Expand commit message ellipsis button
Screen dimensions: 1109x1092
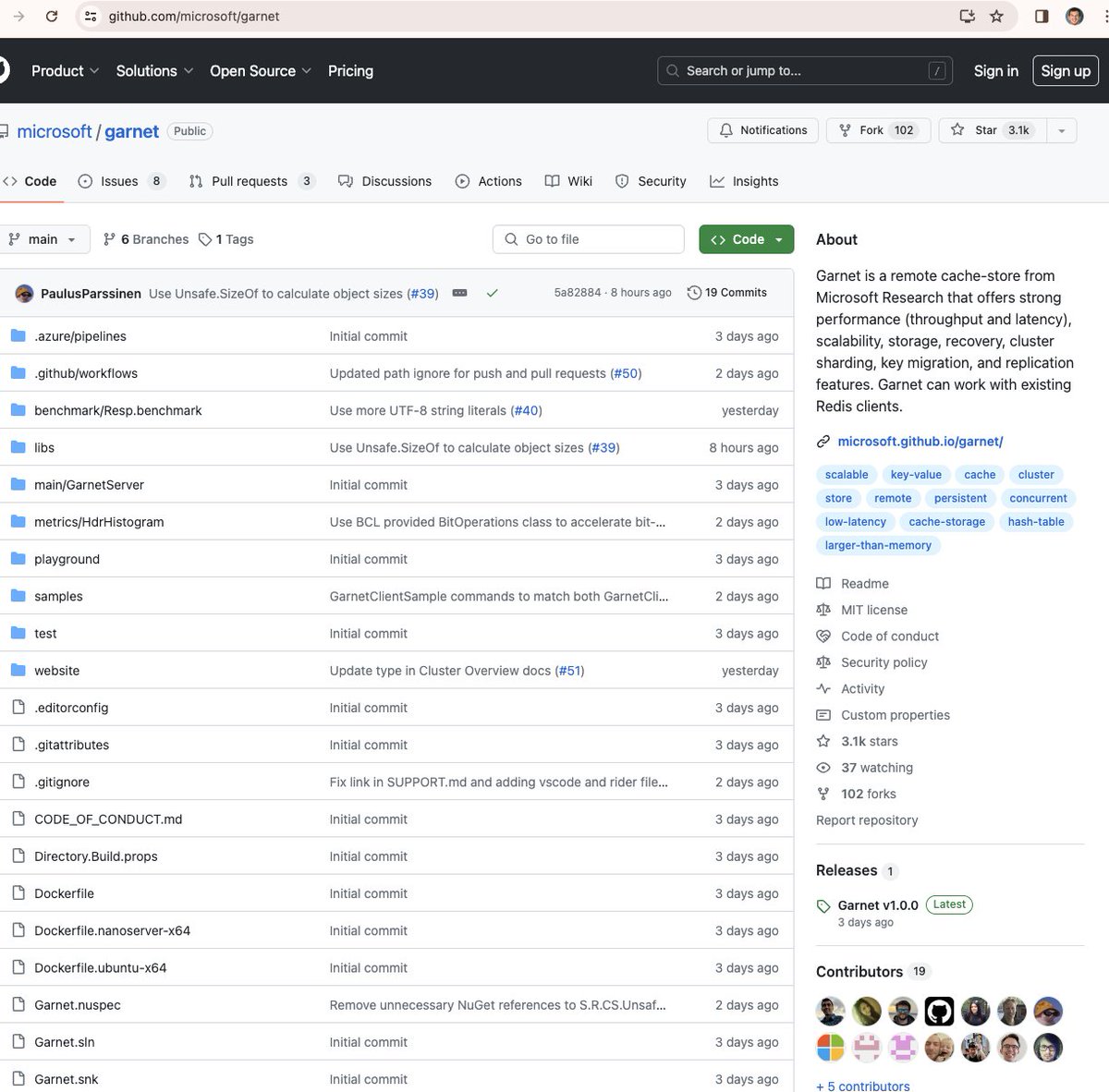[459, 293]
